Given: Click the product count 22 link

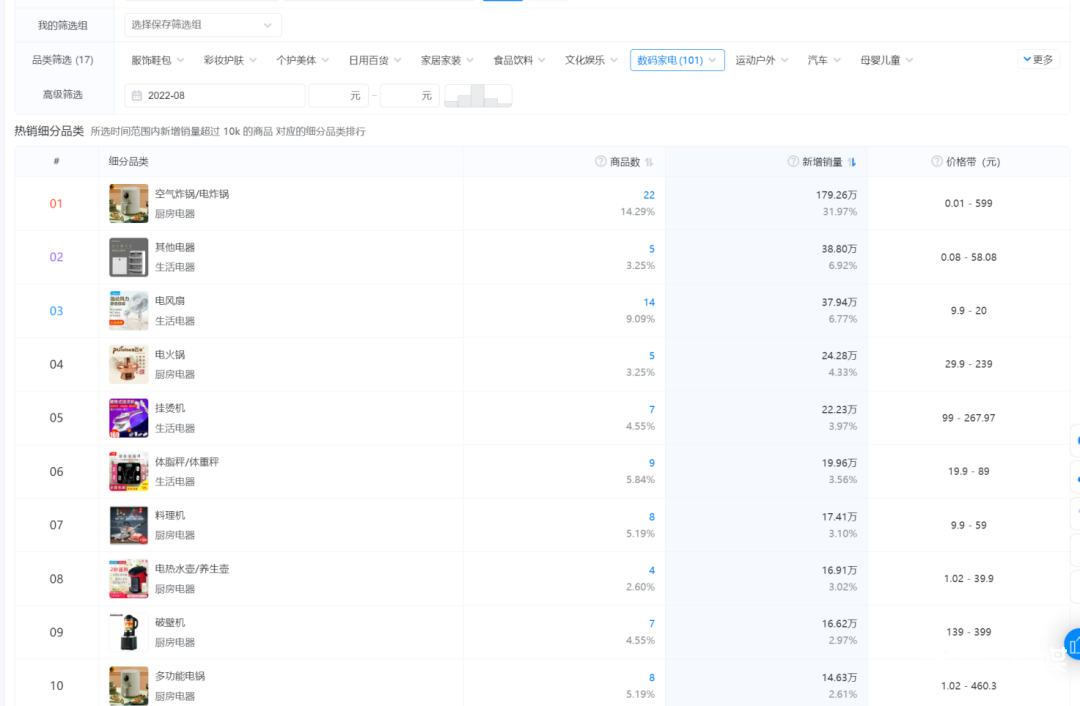Looking at the screenshot, I should pyautogui.click(x=649, y=195).
